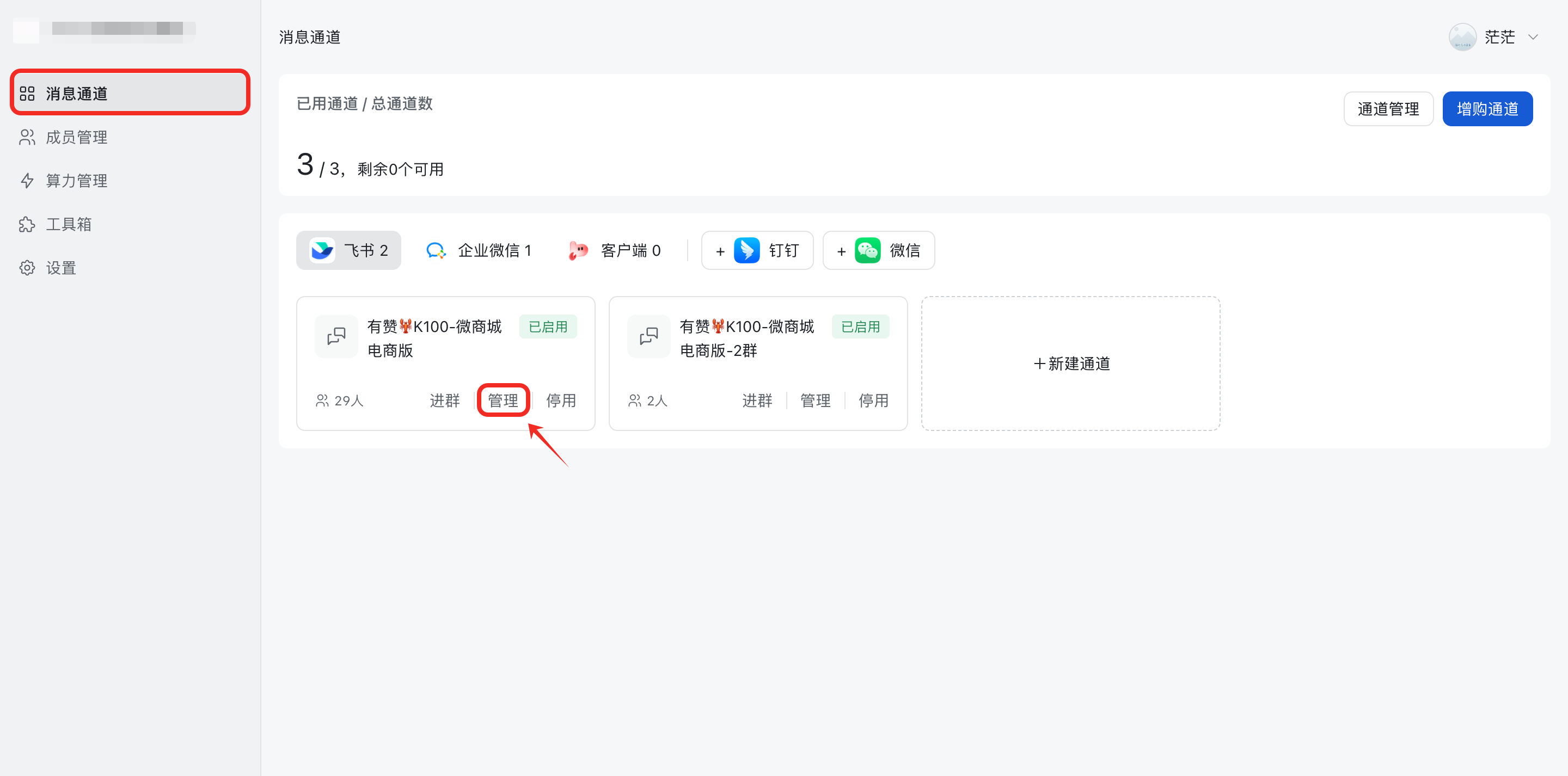Click the 客户端 lobster icon
Screen dimensions: 1568x776
[578, 250]
